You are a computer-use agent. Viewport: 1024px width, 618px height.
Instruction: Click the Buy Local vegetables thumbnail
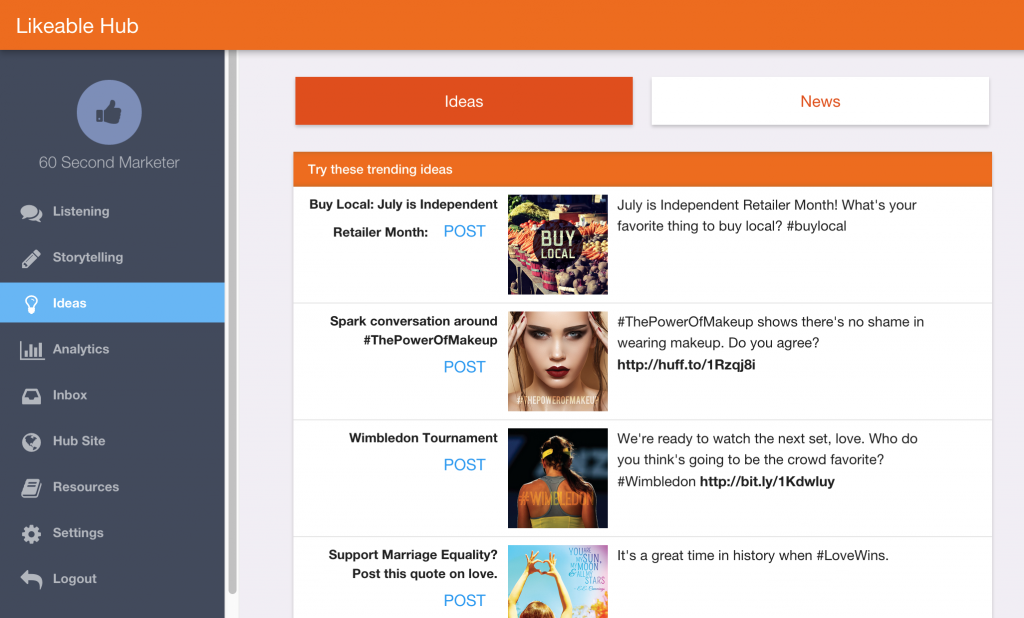pyautogui.click(x=557, y=244)
